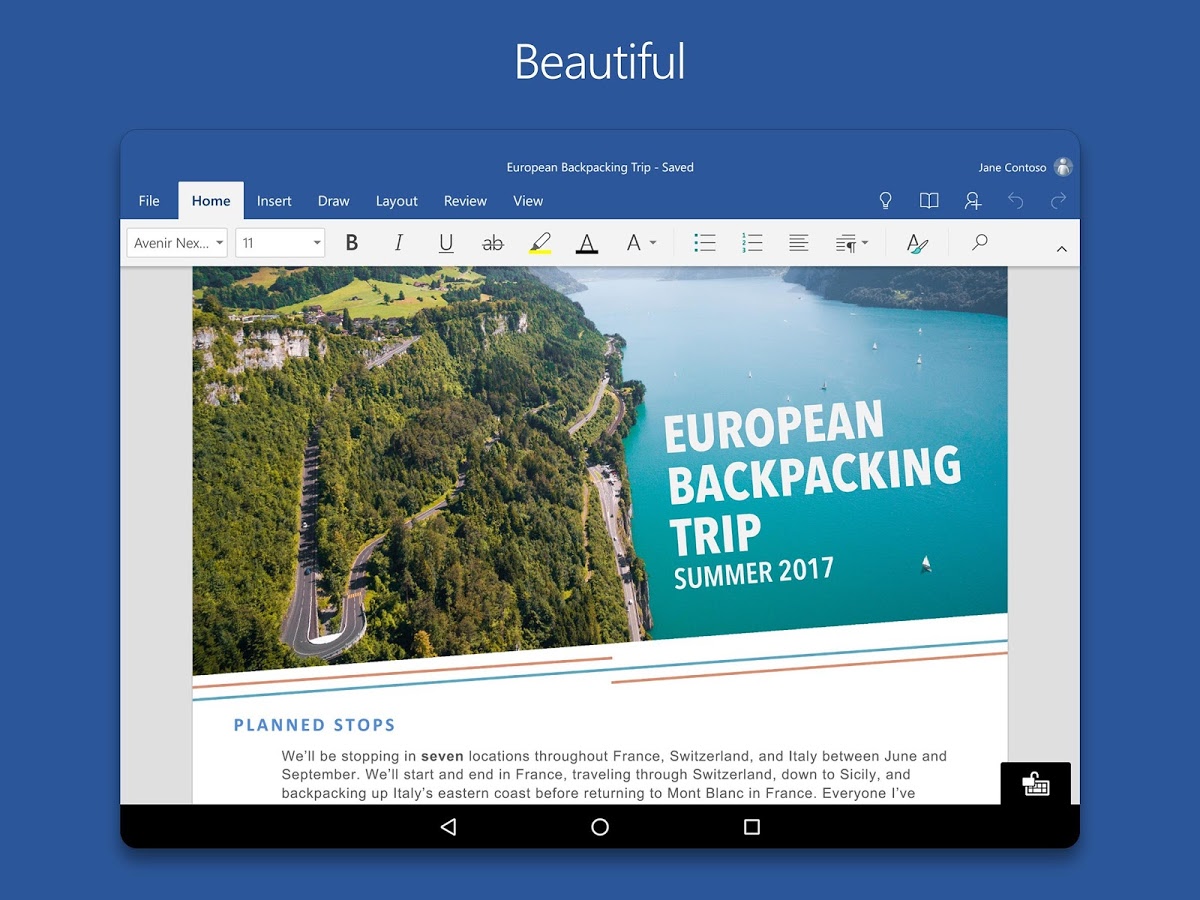Select the Tell Me lightbulb icon
This screenshot has height=900, width=1200.
(x=885, y=201)
